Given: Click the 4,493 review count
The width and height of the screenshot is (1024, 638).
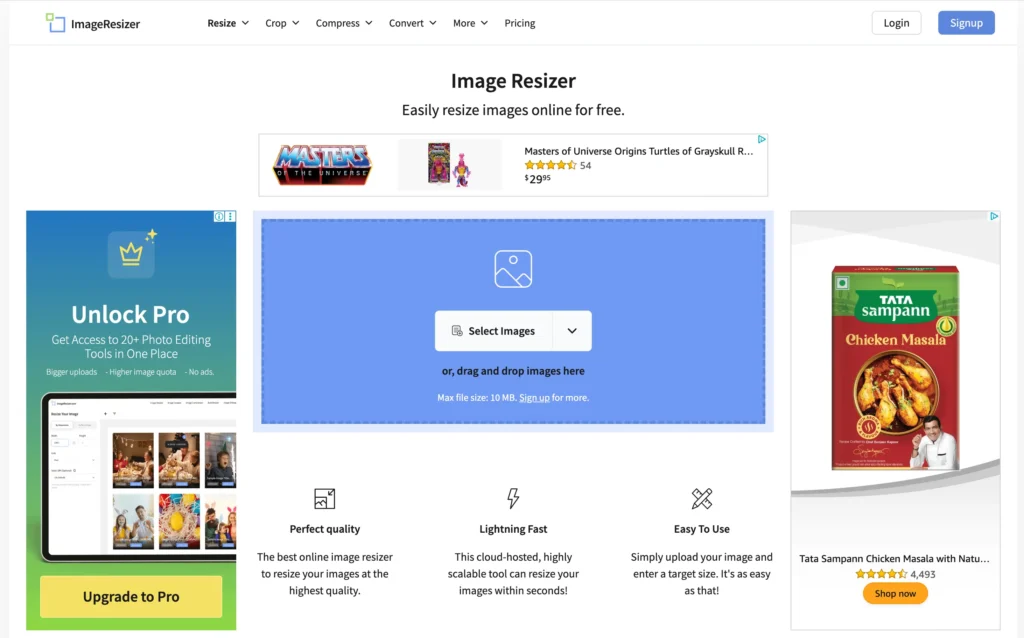Looking at the screenshot, I should click(x=923, y=575).
